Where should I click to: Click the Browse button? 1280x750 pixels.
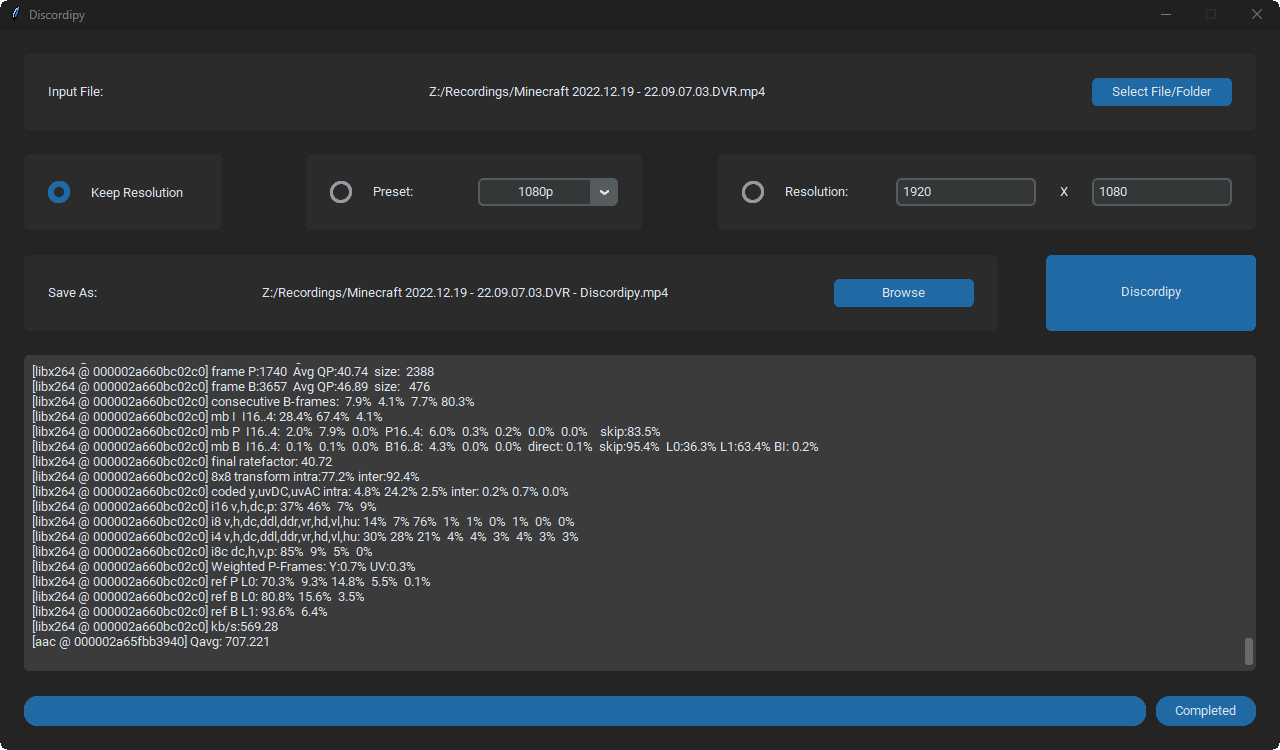[x=904, y=293]
